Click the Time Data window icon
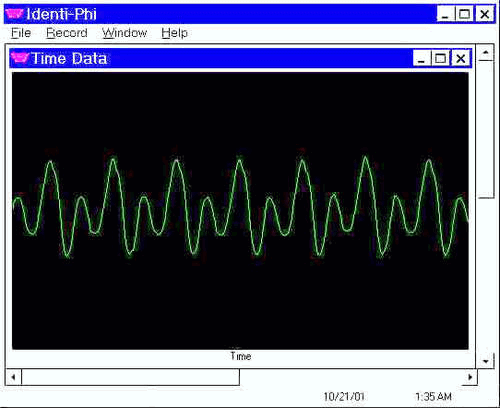 click(19, 58)
